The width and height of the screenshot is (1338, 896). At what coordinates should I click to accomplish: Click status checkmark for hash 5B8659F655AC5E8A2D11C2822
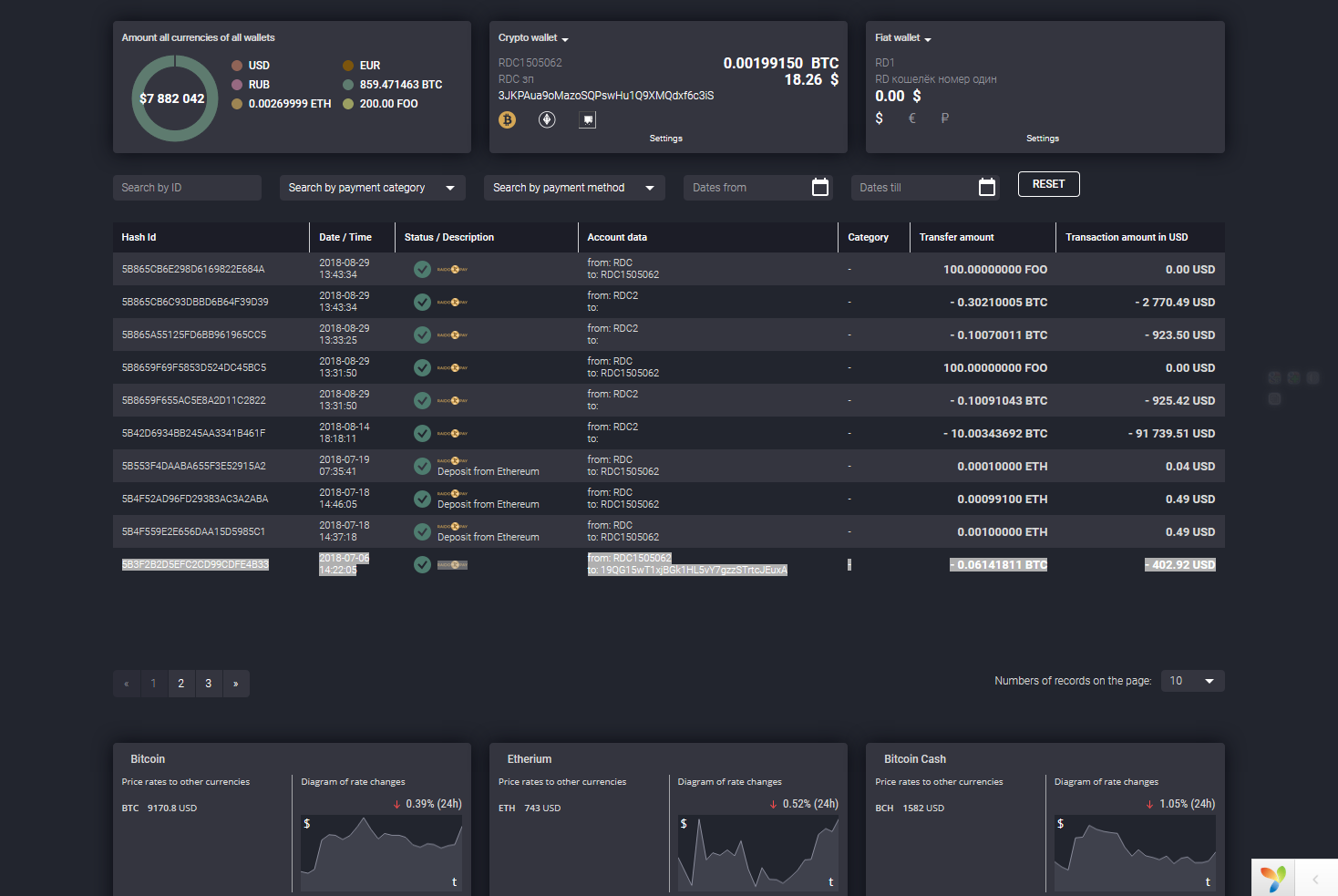coord(422,400)
